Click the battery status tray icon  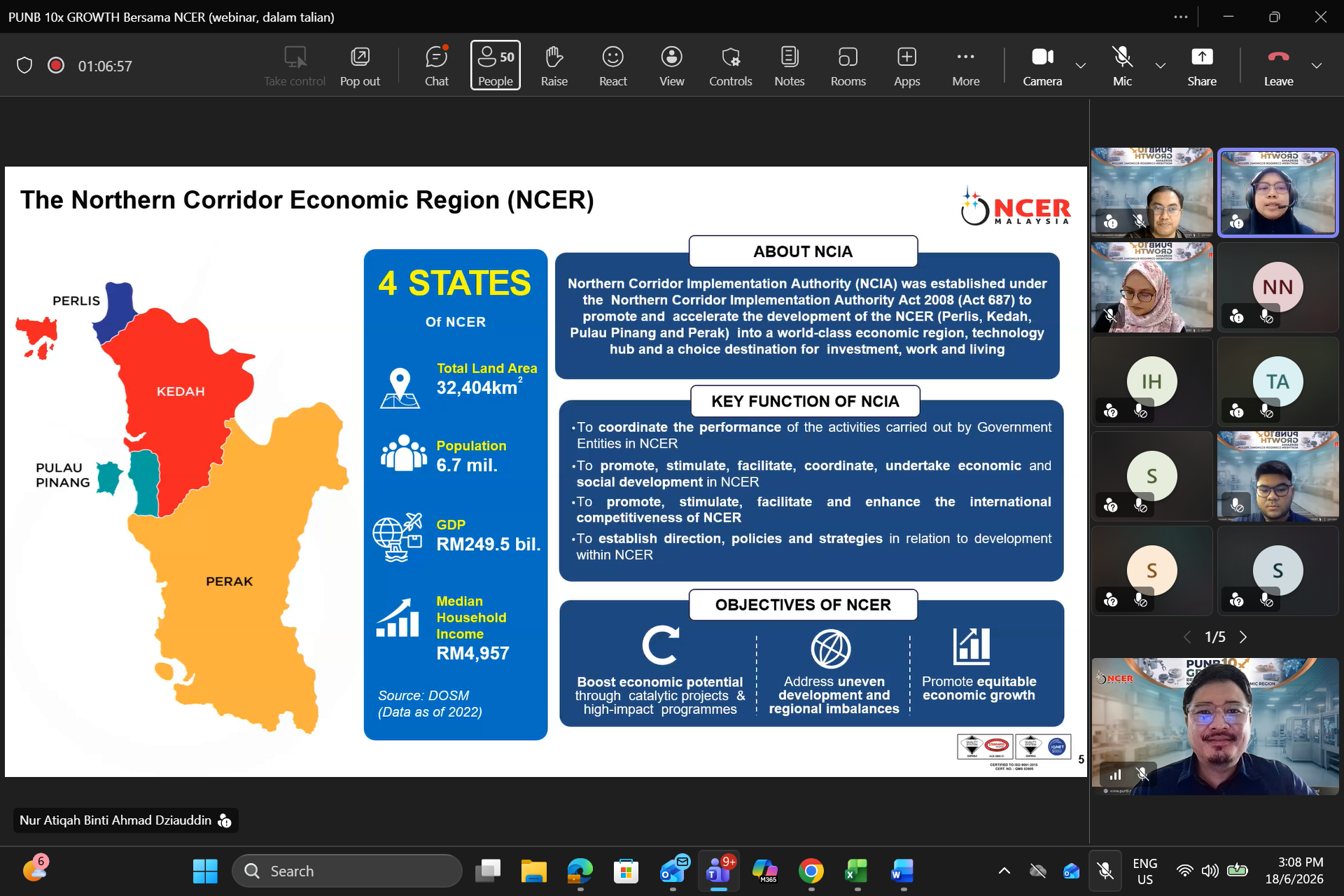click(1237, 871)
